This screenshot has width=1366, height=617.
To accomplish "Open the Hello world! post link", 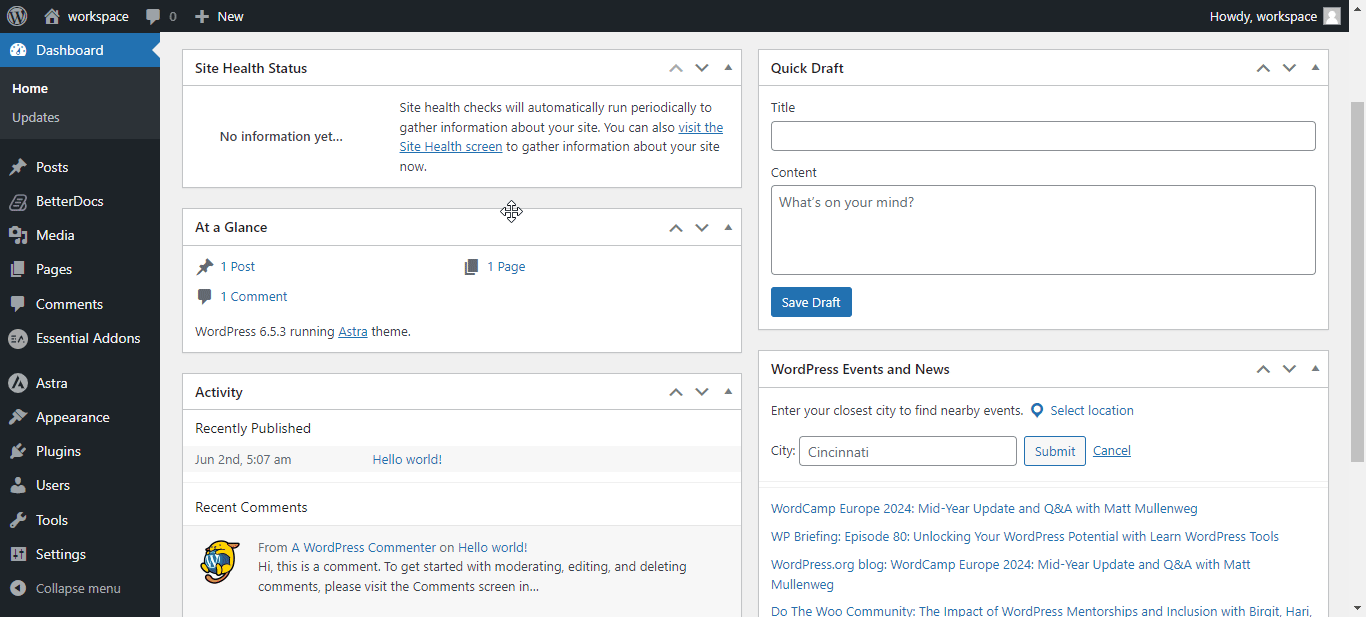I will coord(406,459).
